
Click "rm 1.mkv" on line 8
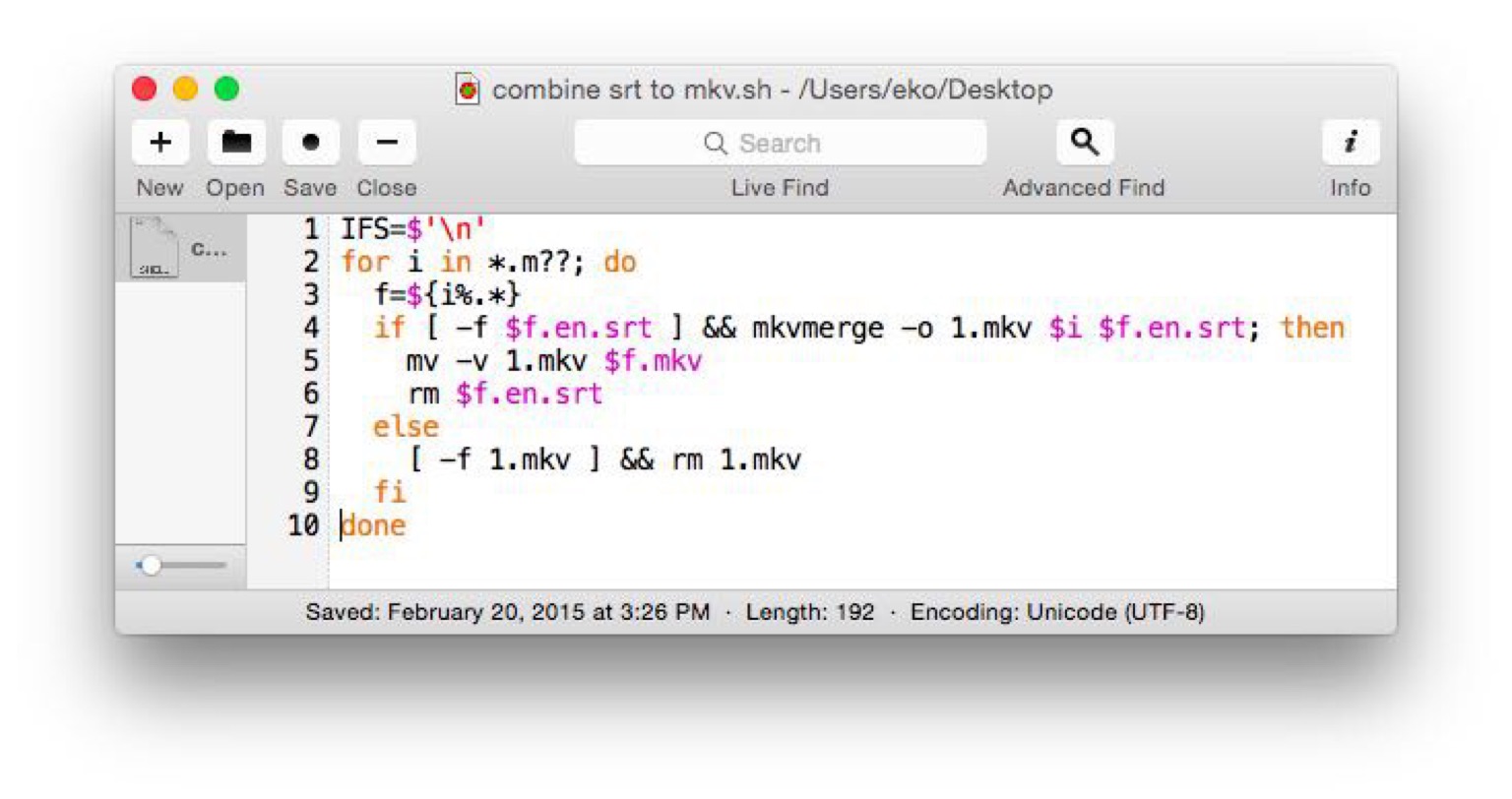[x=736, y=460]
